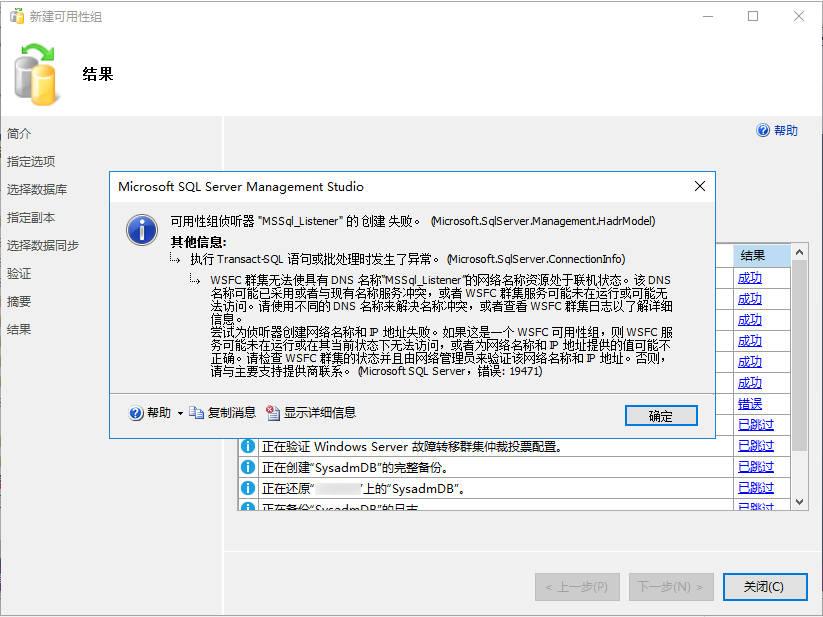This screenshot has width=823, height=617.
Task: Click the 关闭(C) button in the wizard
Action: (x=765, y=587)
